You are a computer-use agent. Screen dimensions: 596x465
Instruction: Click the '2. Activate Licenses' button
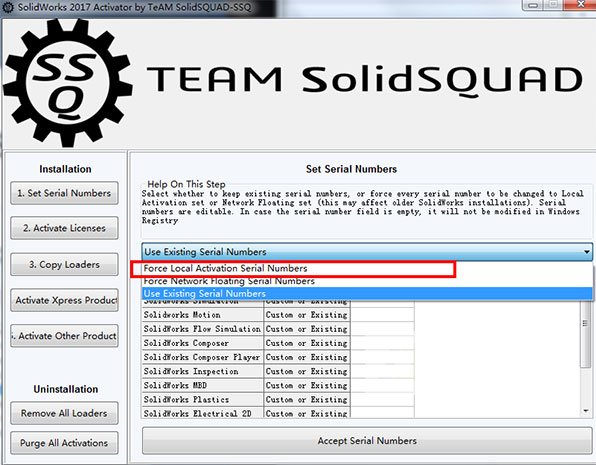(x=64, y=228)
